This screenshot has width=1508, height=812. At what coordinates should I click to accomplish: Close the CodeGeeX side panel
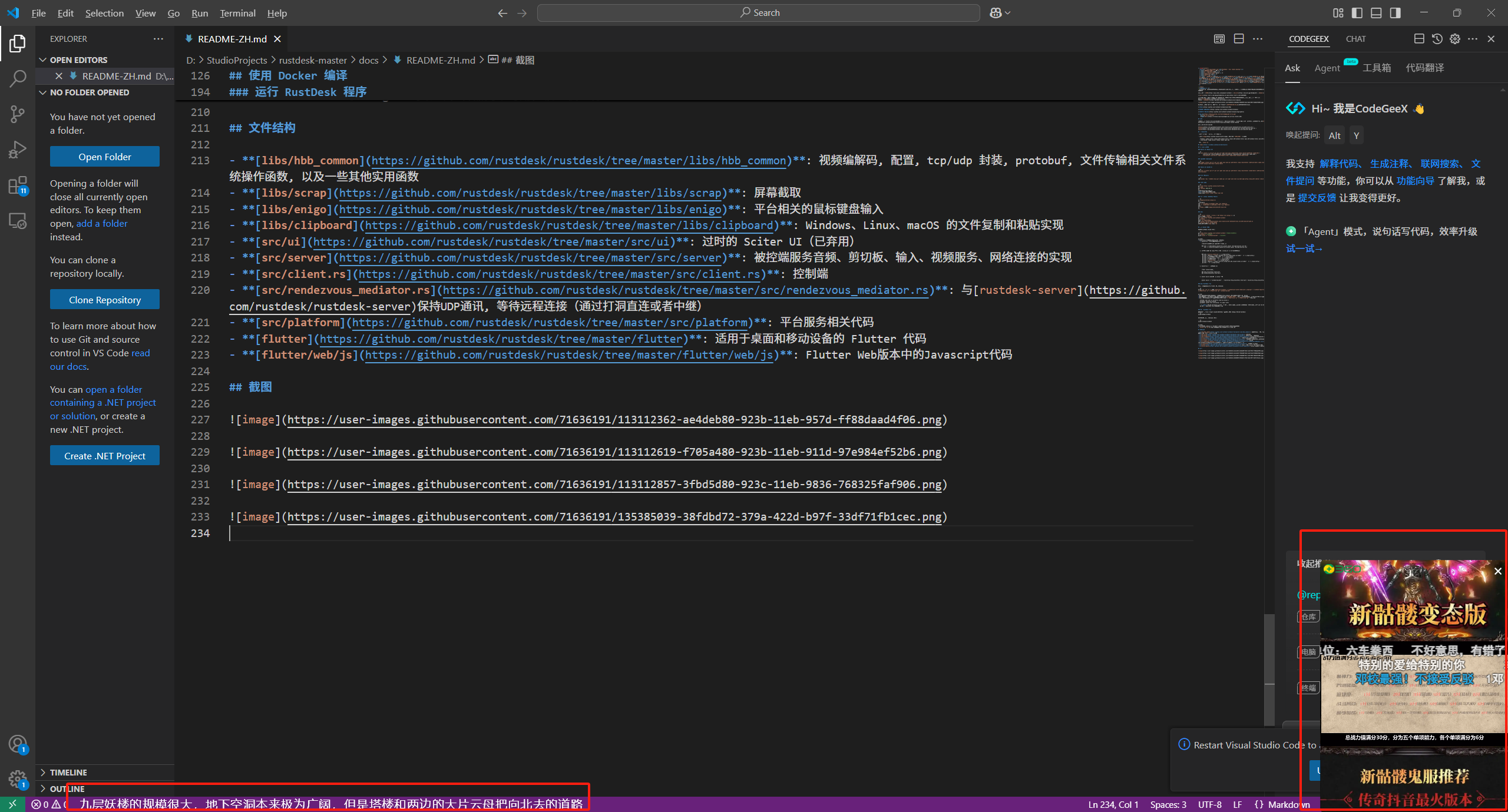tap(1491, 39)
